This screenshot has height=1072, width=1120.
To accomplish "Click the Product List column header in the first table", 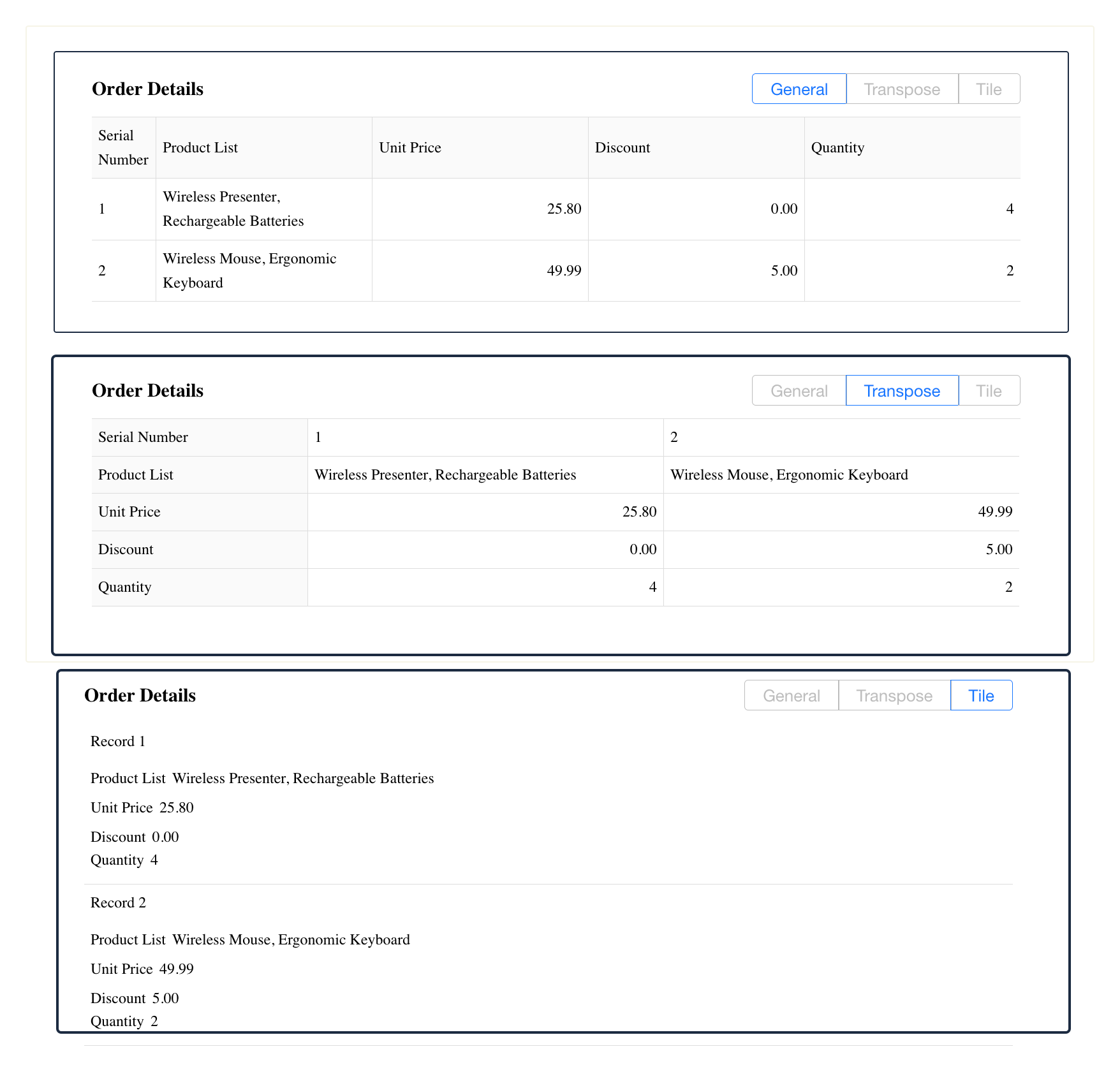I will click(x=200, y=148).
